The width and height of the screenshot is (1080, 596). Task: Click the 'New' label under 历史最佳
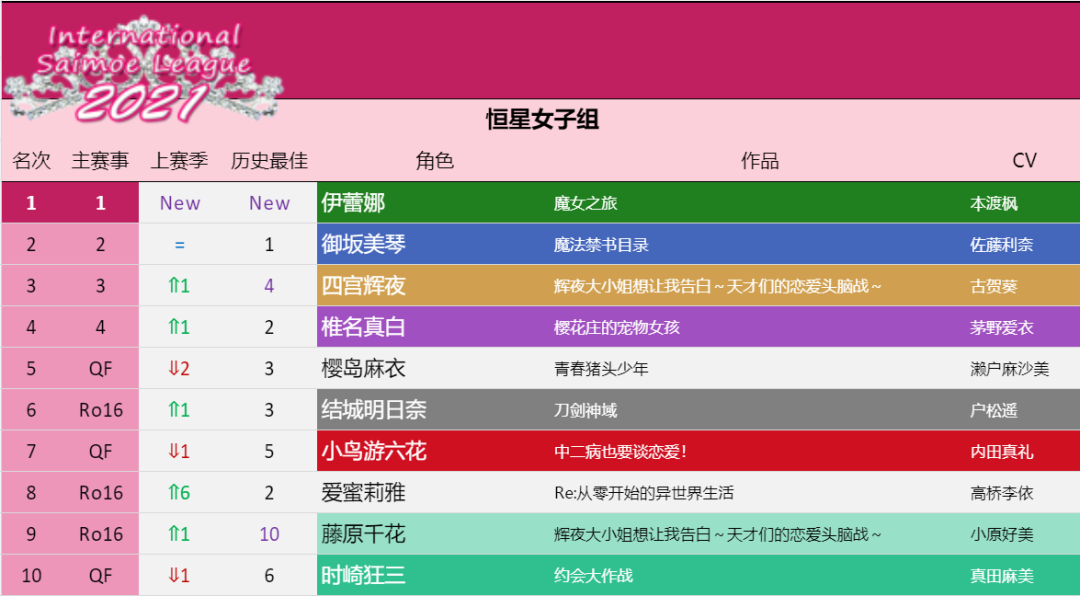click(269, 203)
